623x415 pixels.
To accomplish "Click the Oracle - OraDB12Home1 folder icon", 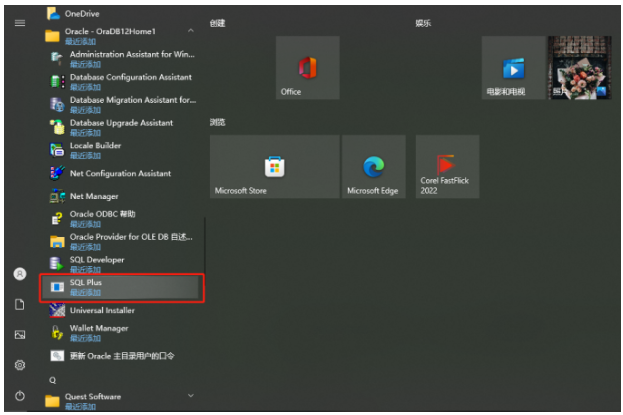I will click(52, 36).
